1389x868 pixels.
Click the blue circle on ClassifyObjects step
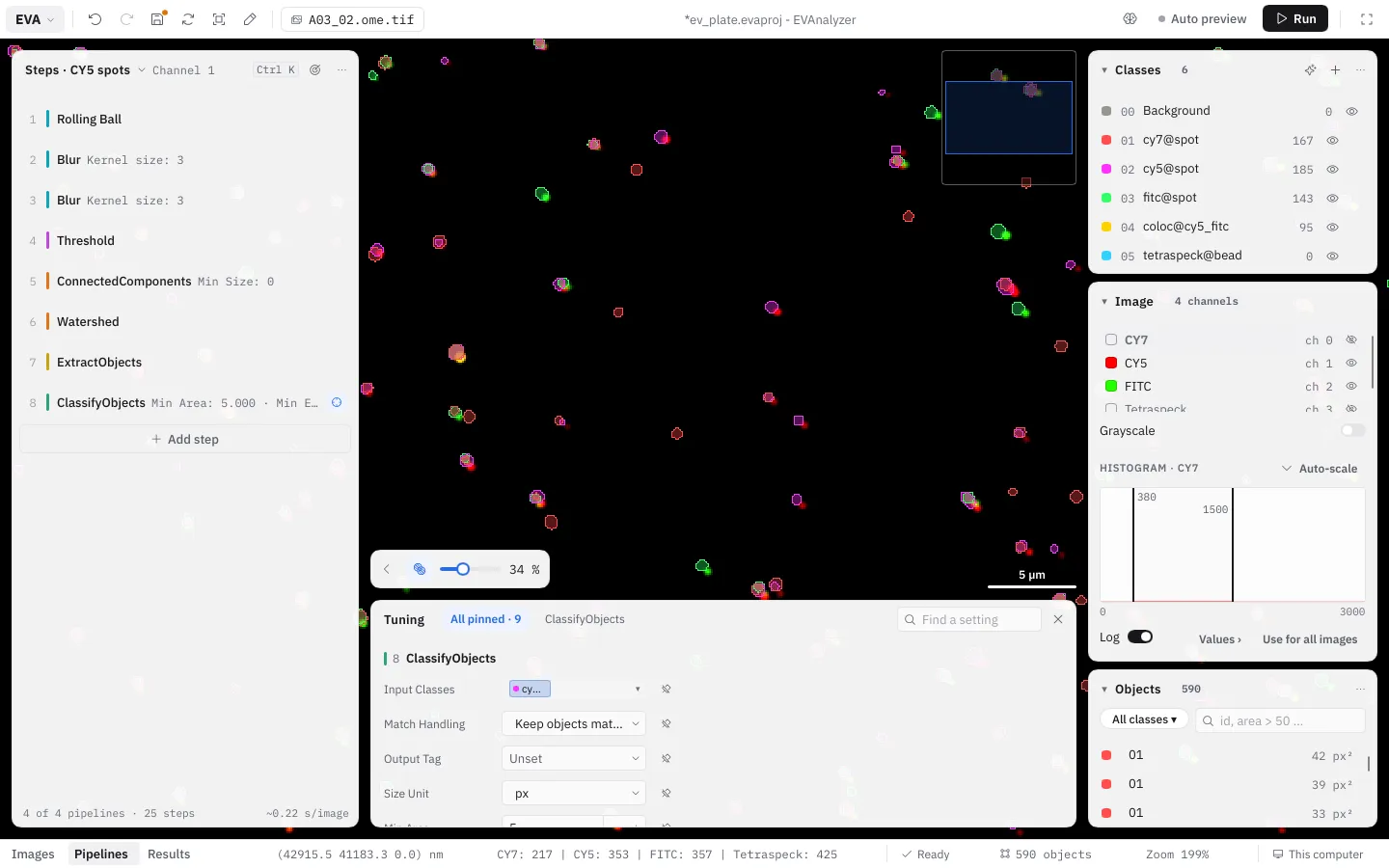(337, 402)
